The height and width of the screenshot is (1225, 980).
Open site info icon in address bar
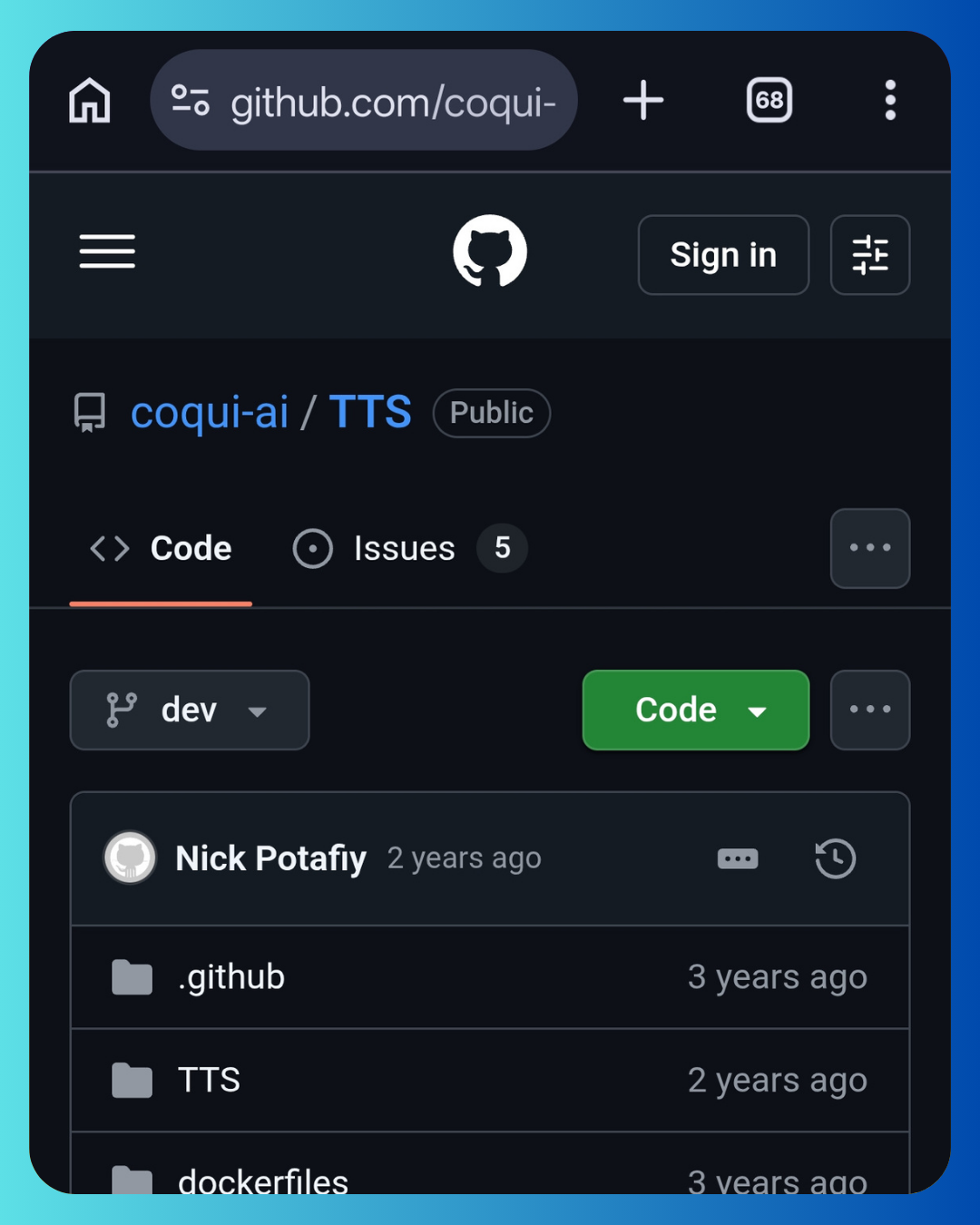(191, 100)
